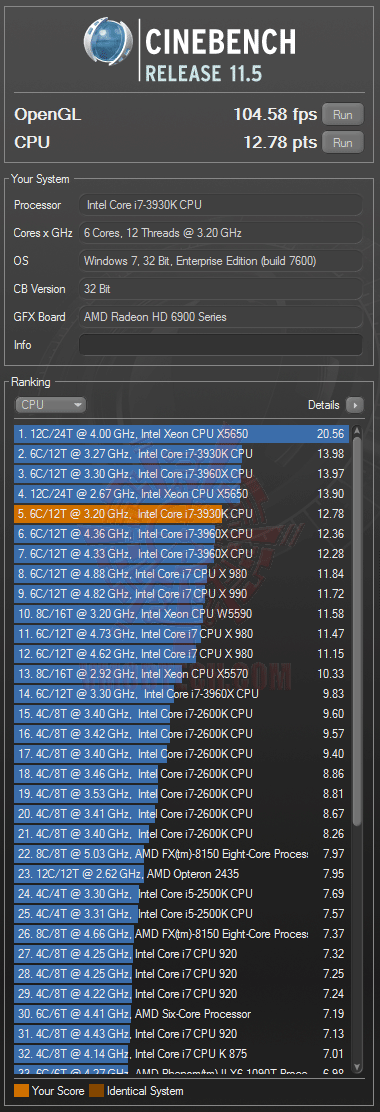Click the CPU score 12.78 pts
Viewport: 380px width, 1112px height.
(x=281, y=143)
